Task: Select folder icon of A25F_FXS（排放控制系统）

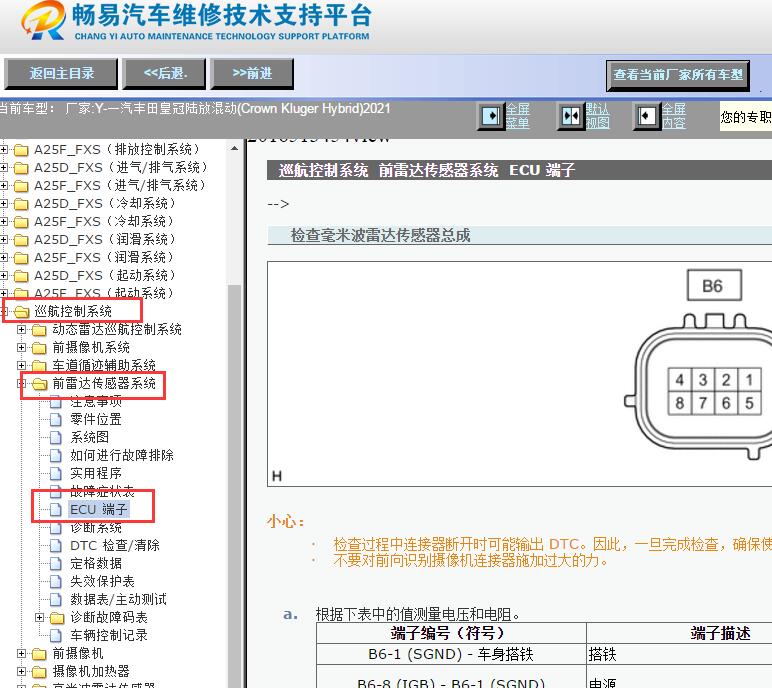Action: click(x=21, y=150)
